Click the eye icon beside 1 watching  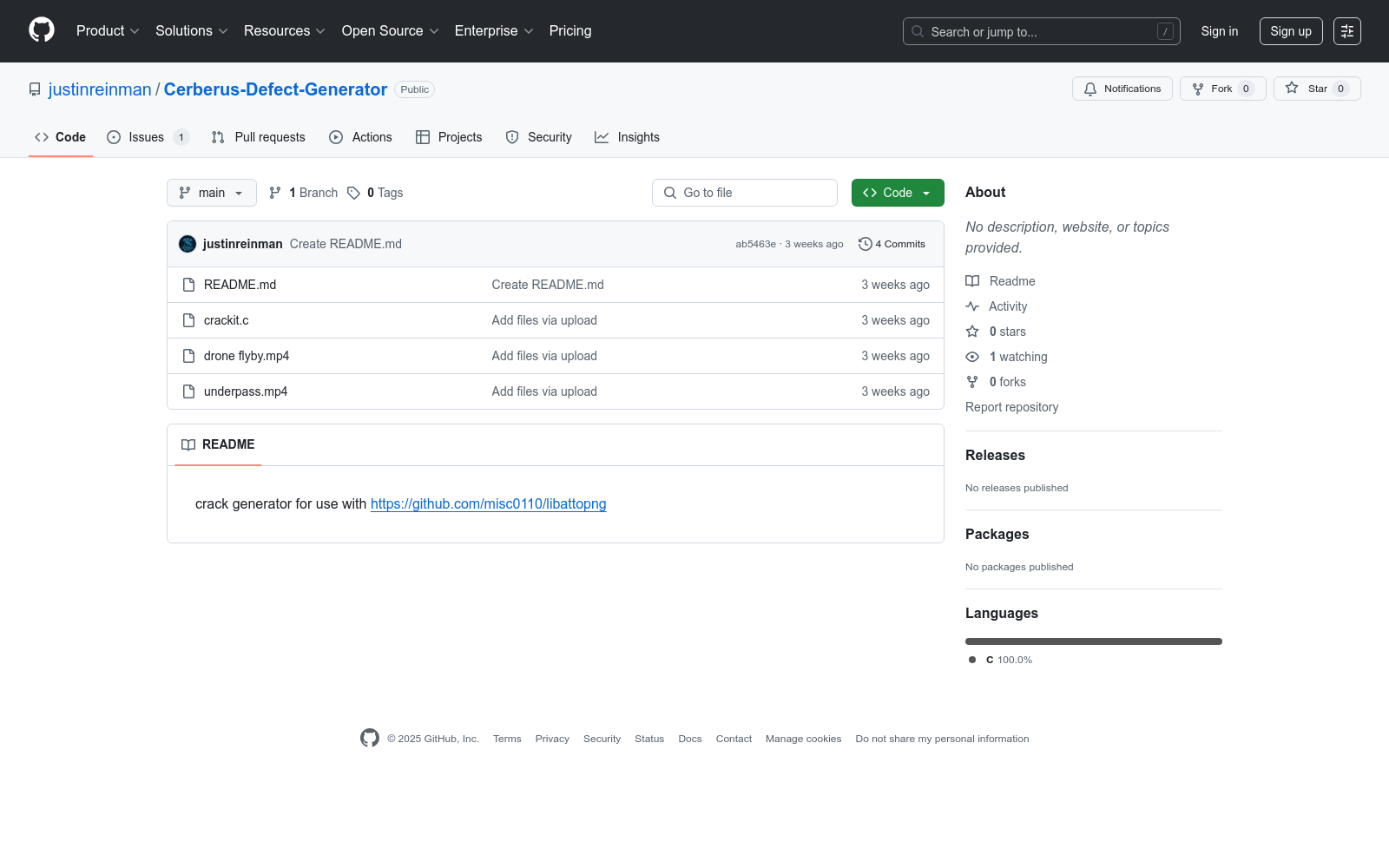coord(972,357)
